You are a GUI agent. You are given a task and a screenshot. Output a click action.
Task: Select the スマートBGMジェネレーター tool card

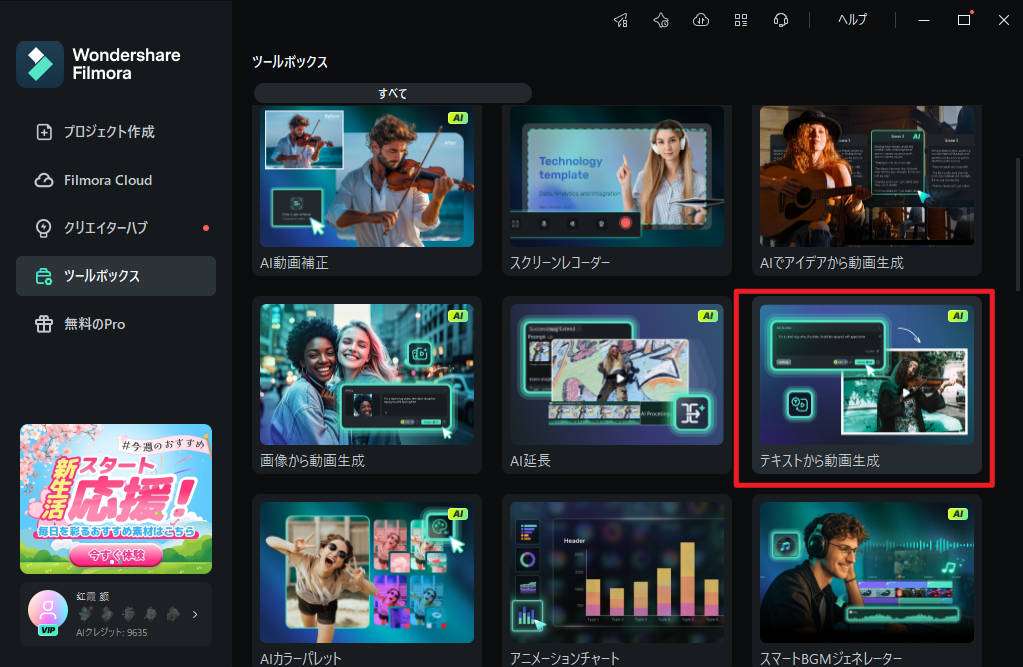coord(866,580)
